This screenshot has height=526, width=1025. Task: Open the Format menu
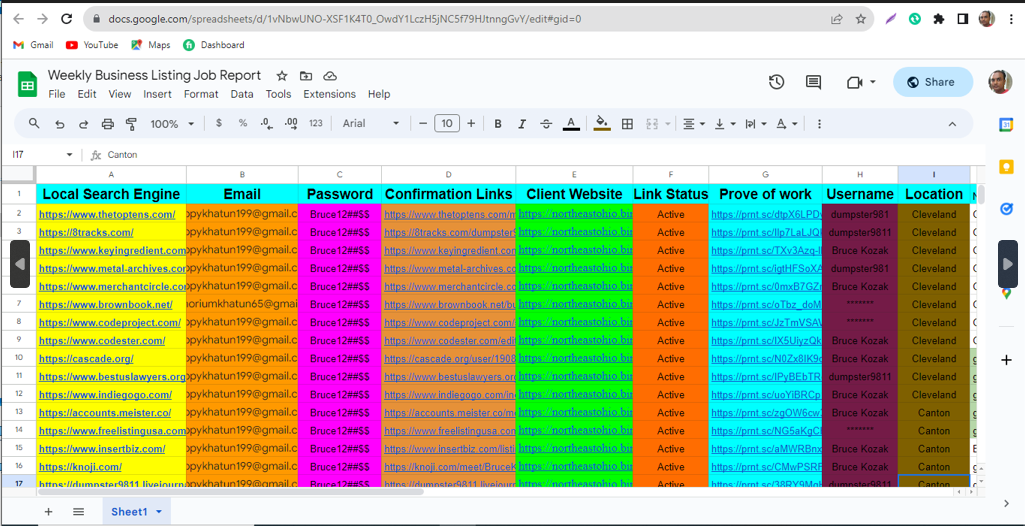click(201, 94)
